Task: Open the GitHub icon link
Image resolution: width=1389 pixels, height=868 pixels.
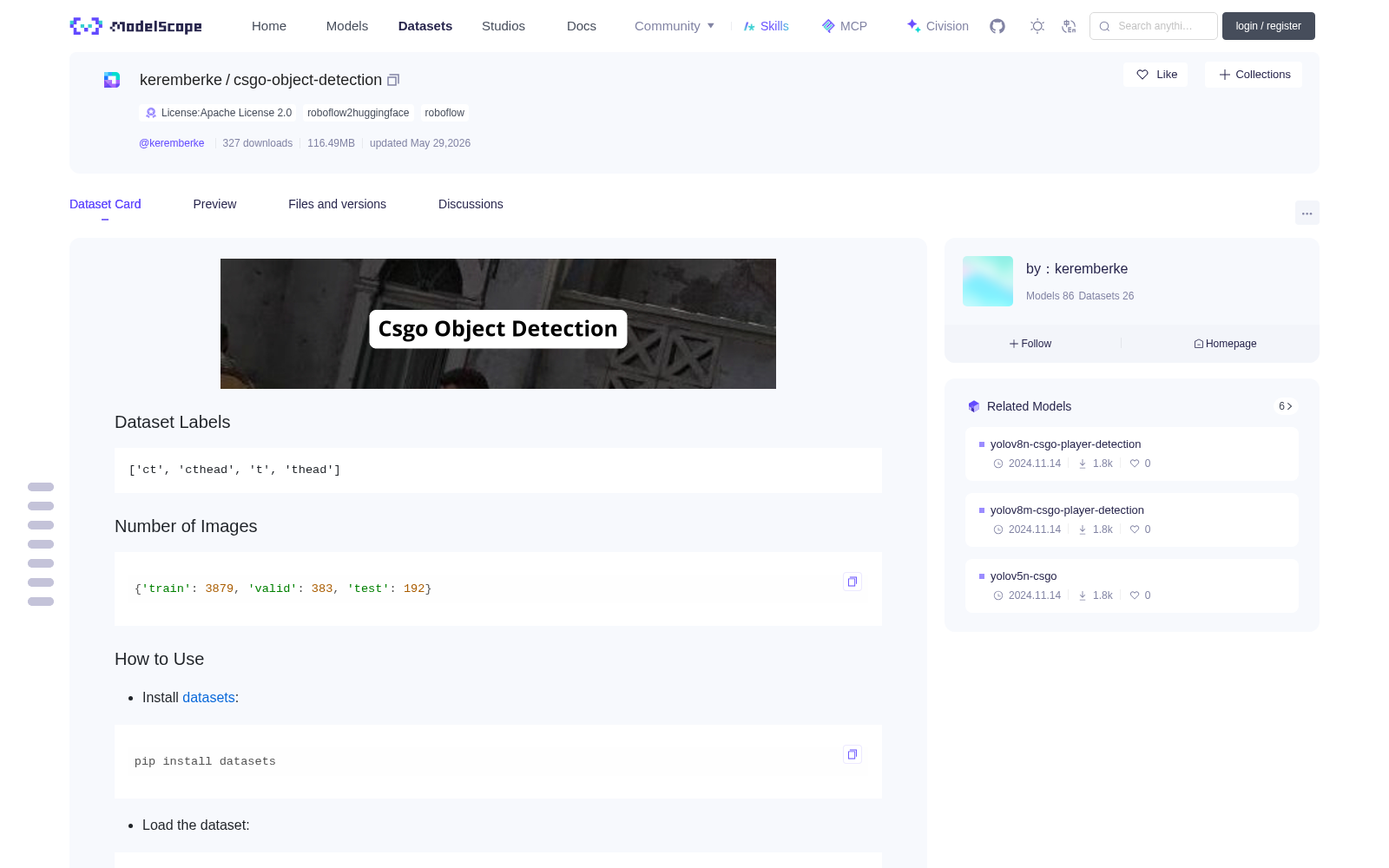Action: click(997, 26)
